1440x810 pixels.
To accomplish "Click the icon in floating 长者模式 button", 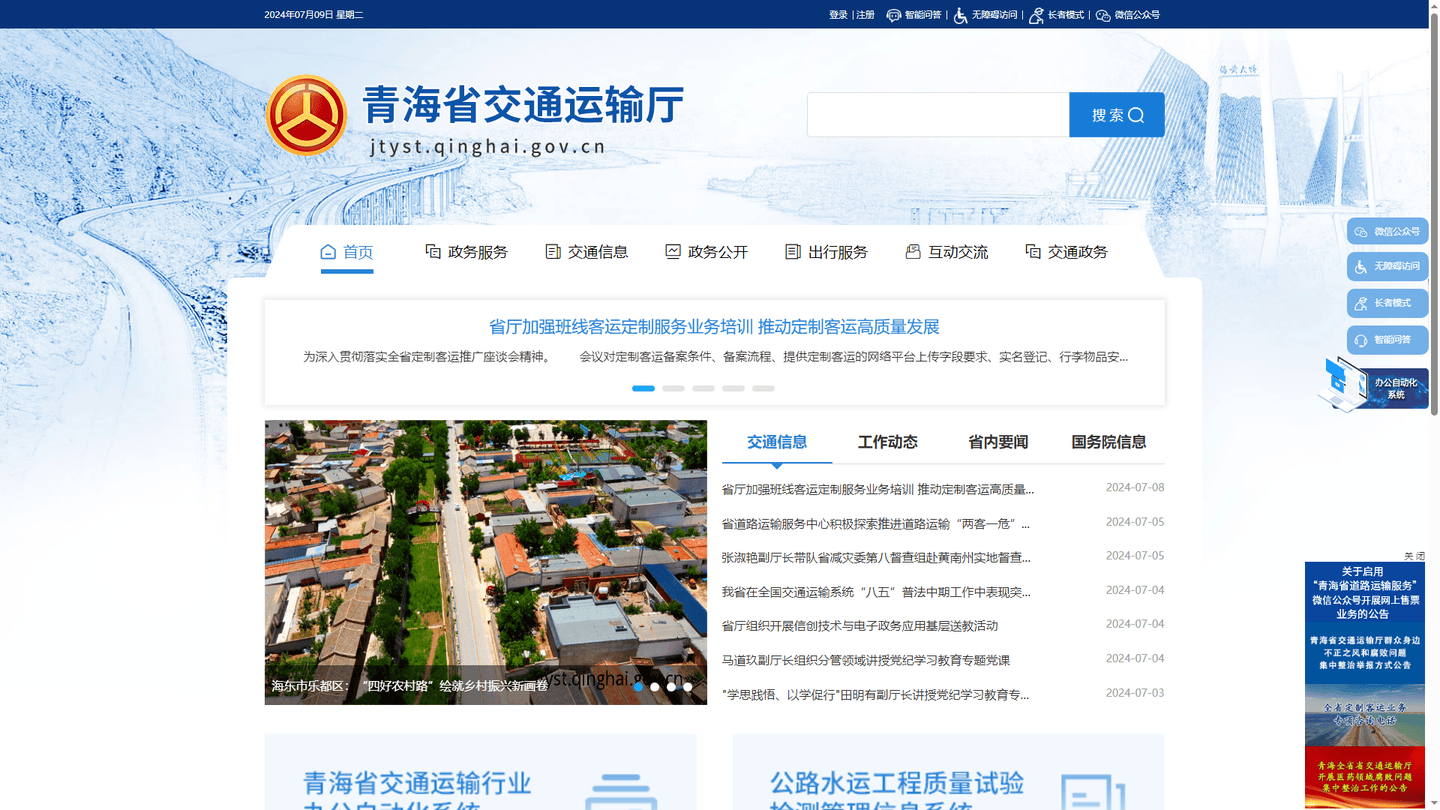I will tap(1361, 303).
